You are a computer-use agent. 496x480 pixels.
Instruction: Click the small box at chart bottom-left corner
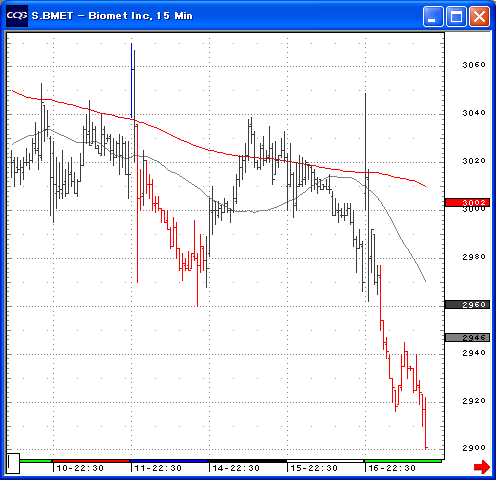[13, 463]
